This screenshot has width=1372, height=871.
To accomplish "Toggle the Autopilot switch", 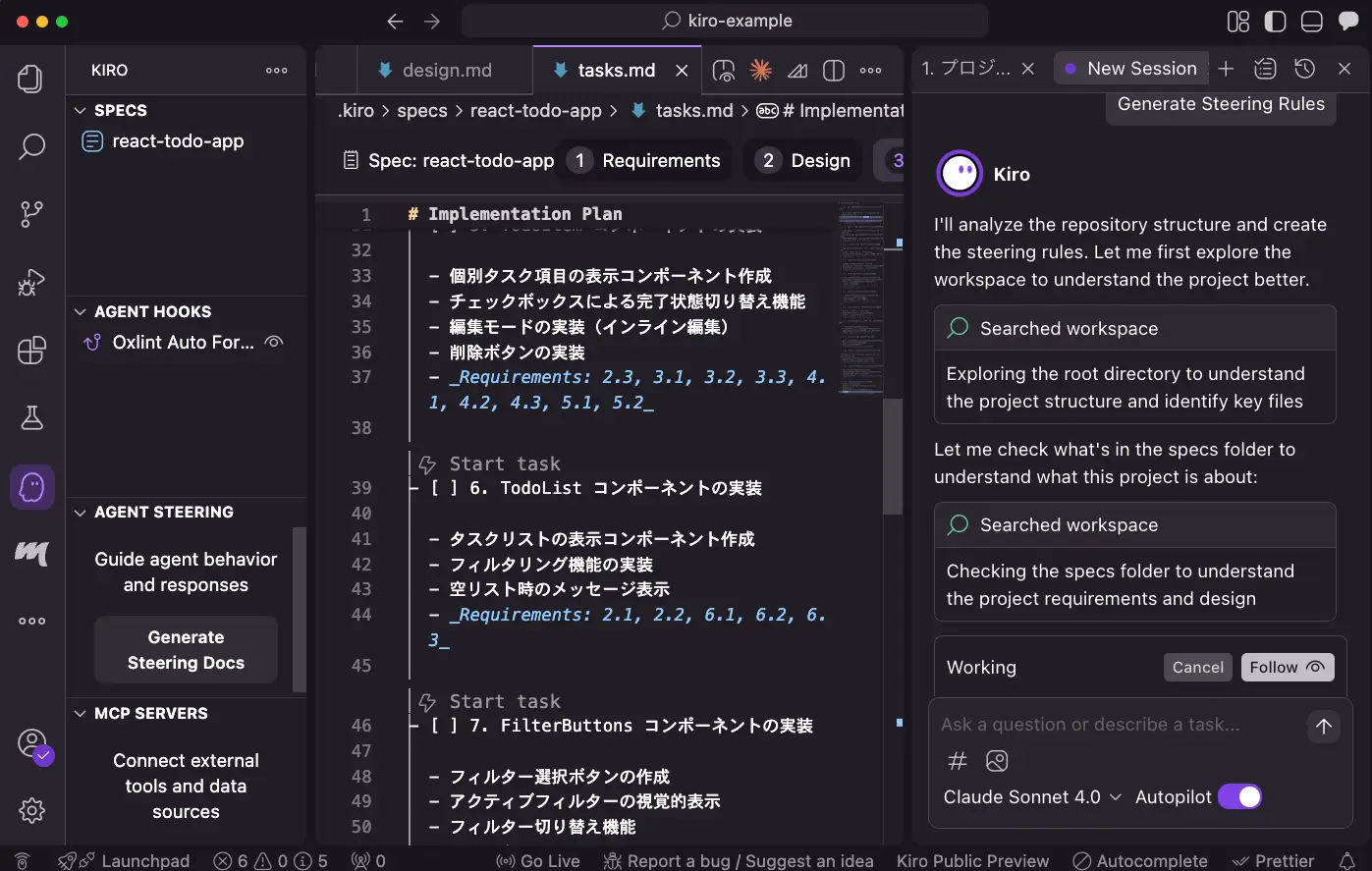I will [x=1239, y=797].
